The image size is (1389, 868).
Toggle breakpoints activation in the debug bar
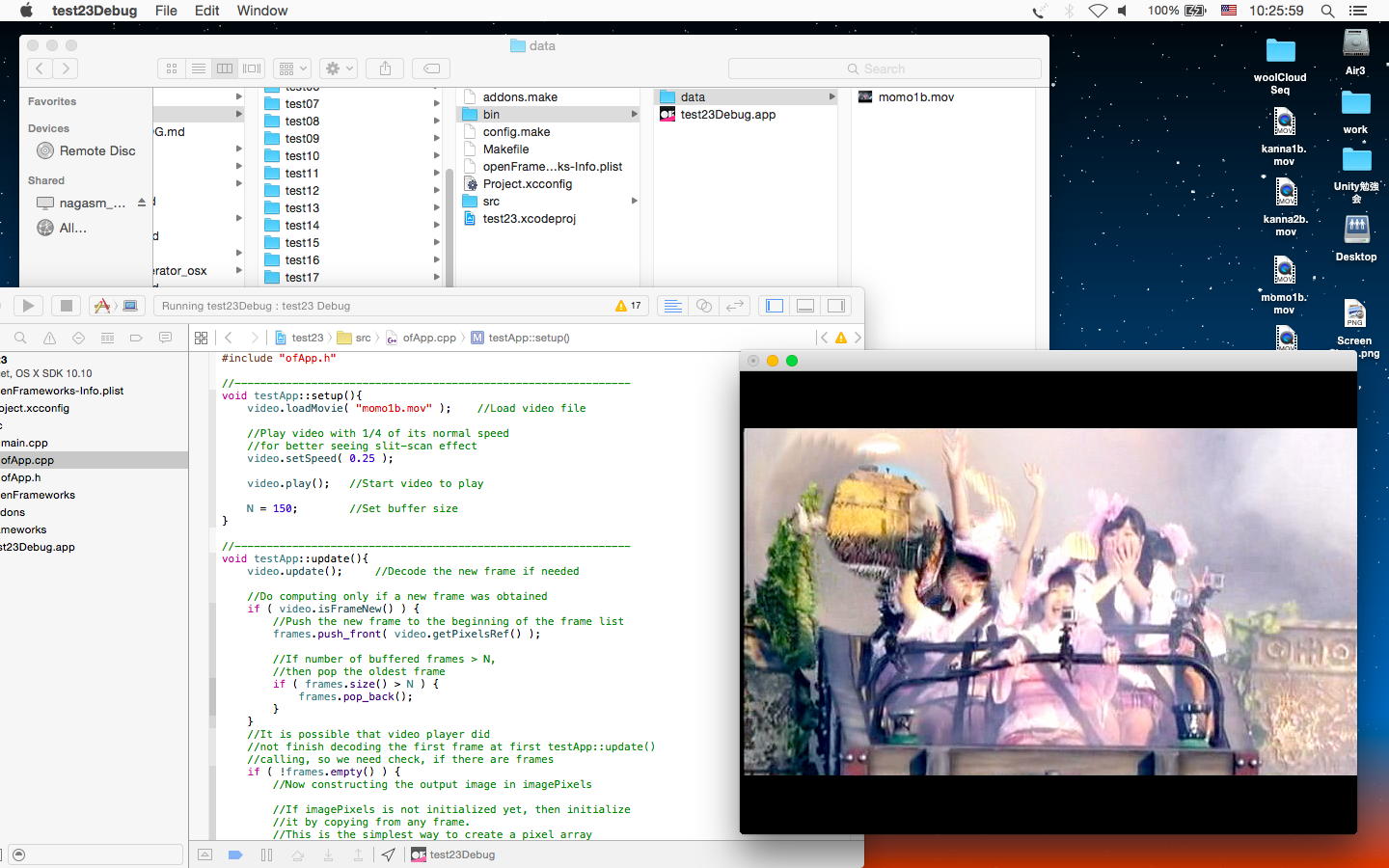click(x=234, y=854)
